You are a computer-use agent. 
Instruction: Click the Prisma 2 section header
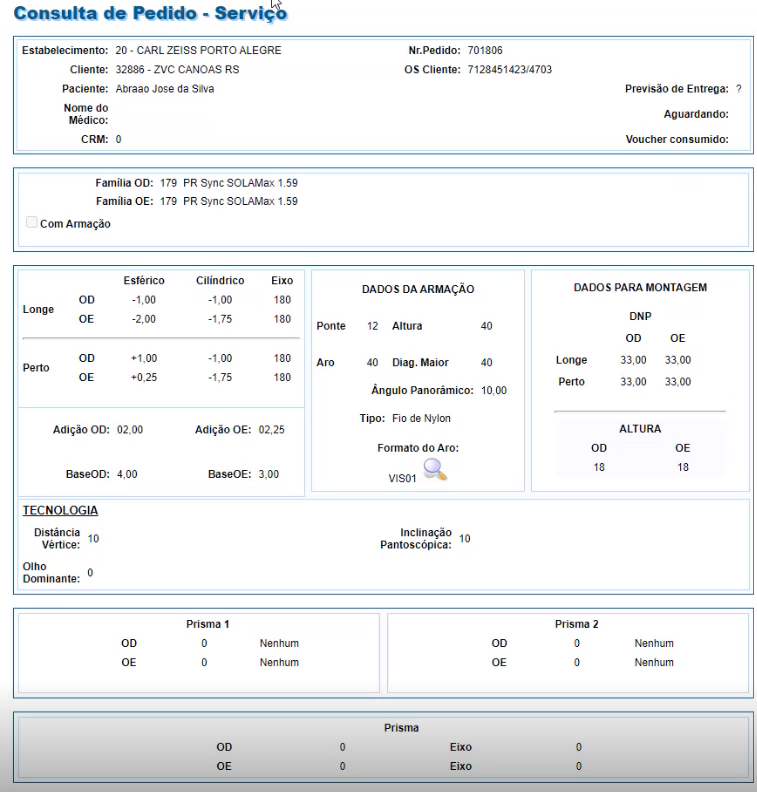tap(576, 624)
